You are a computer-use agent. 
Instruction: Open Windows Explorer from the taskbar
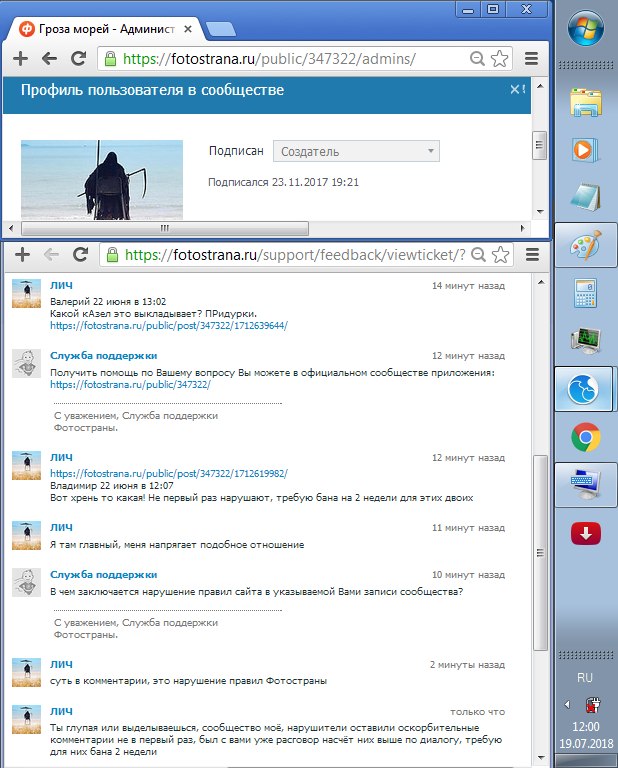[585, 104]
